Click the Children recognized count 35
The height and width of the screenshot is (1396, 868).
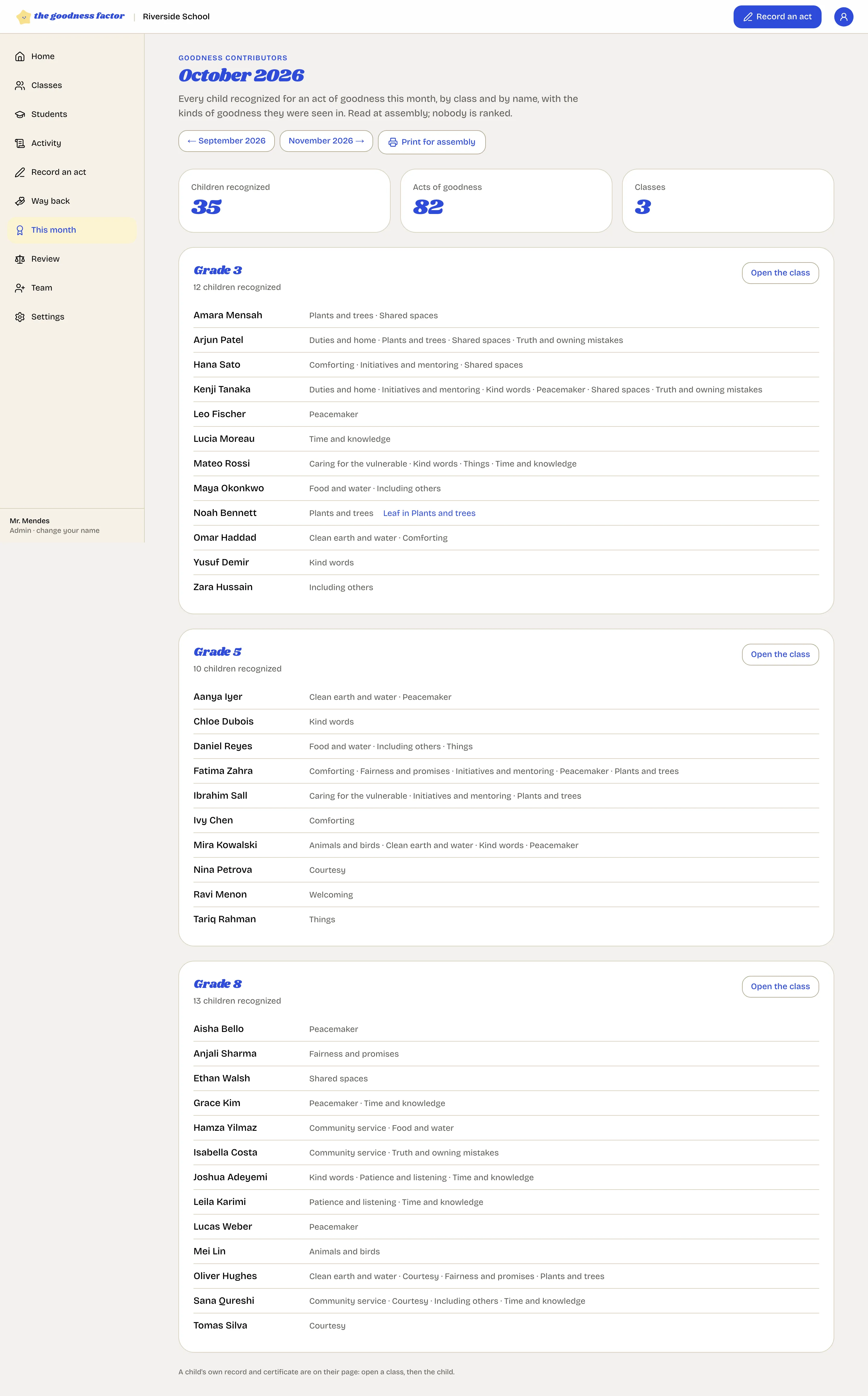tap(206, 207)
